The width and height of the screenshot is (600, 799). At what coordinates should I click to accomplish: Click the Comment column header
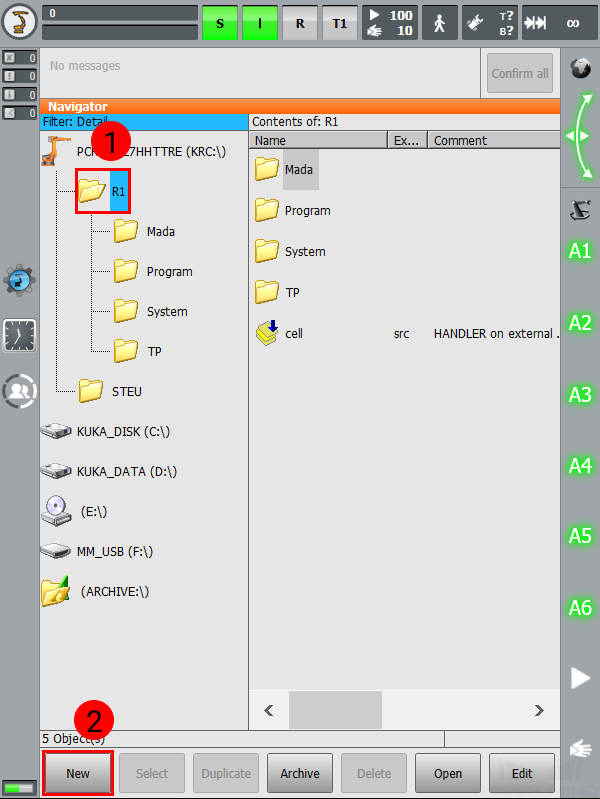(x=494, y=140)
